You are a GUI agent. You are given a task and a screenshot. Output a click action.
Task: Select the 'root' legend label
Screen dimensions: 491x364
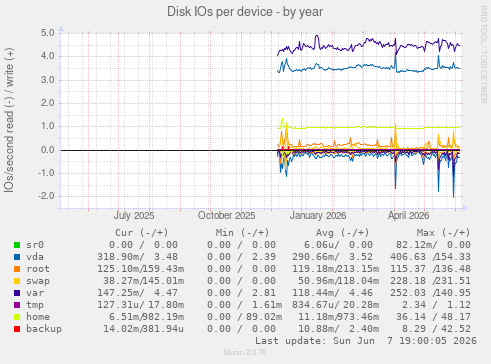38,269
